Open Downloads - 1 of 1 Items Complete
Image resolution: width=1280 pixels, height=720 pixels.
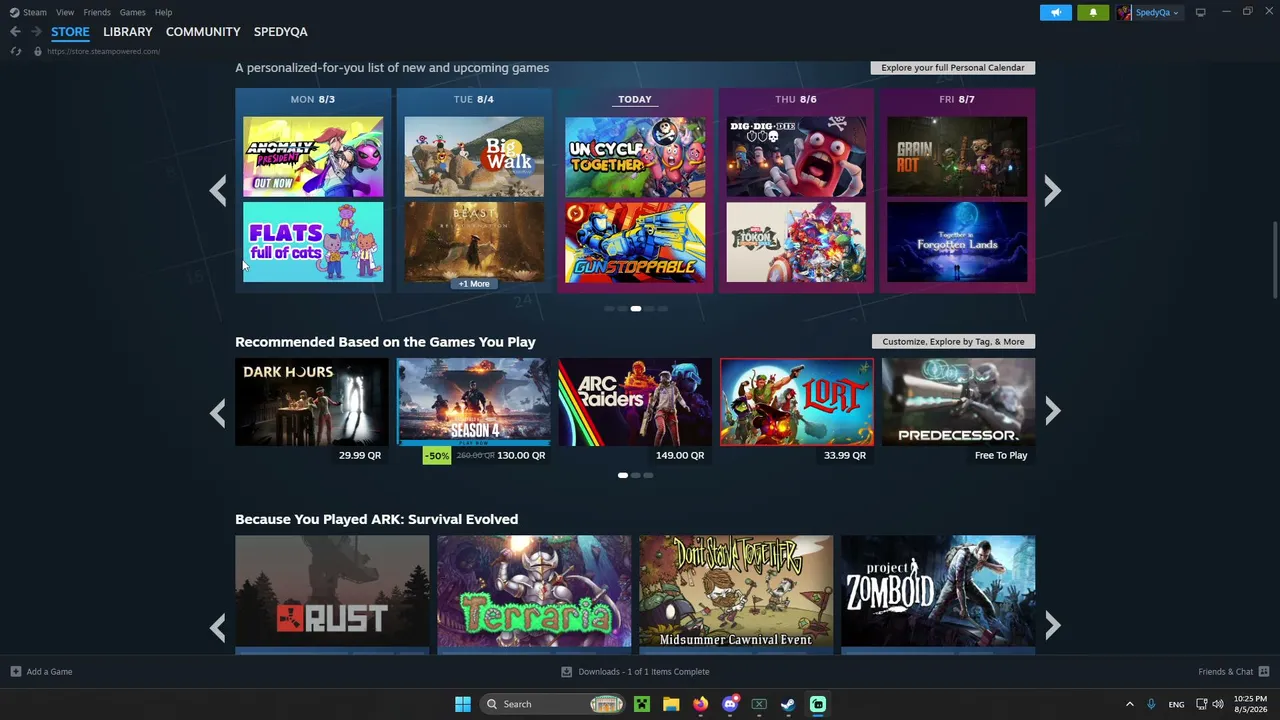[x=644, y=672]
